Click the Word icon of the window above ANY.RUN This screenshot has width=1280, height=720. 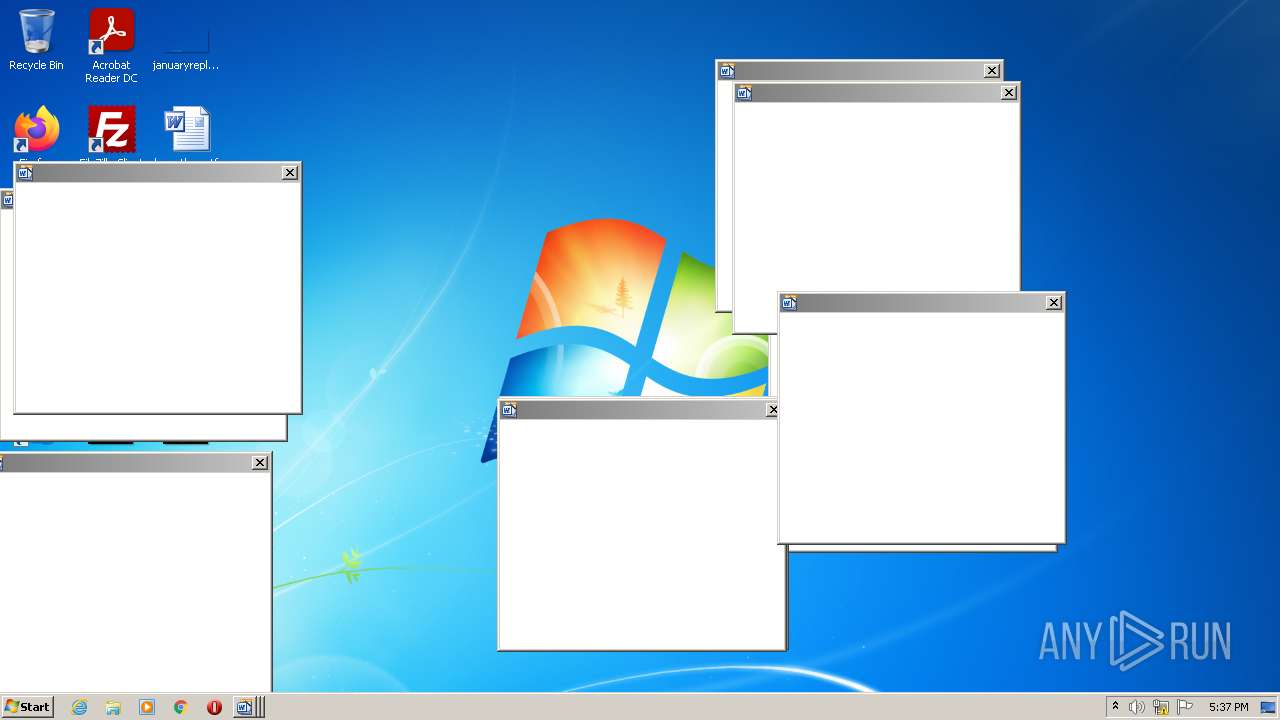789,303
